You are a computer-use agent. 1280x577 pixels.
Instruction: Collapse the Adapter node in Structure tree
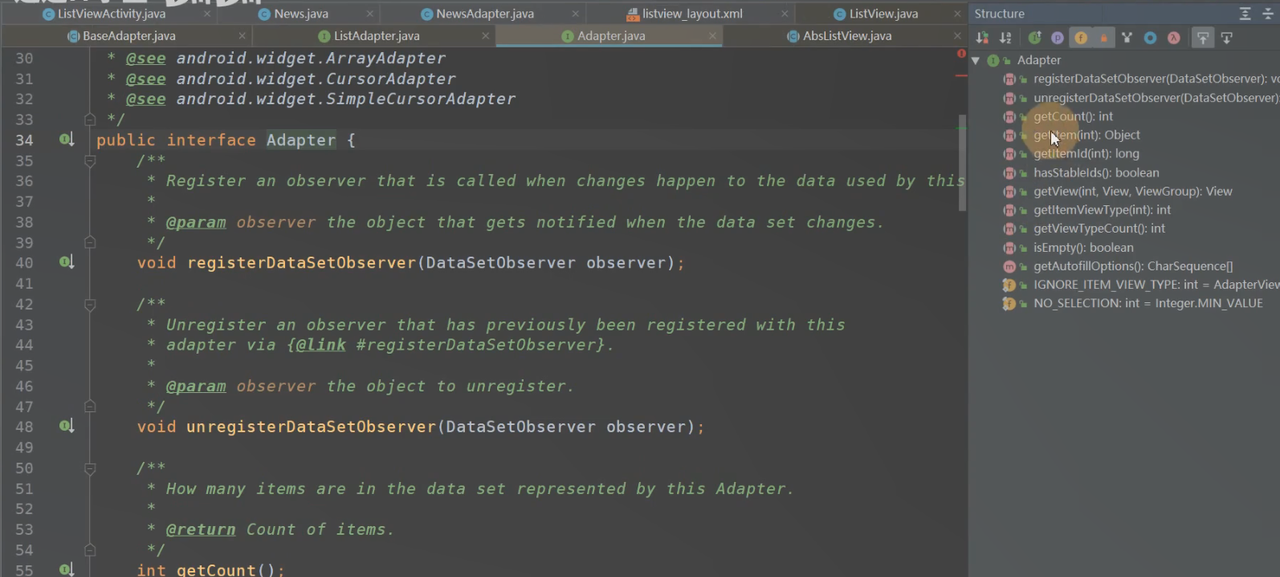pyautogui.click(x=976, y=60)
